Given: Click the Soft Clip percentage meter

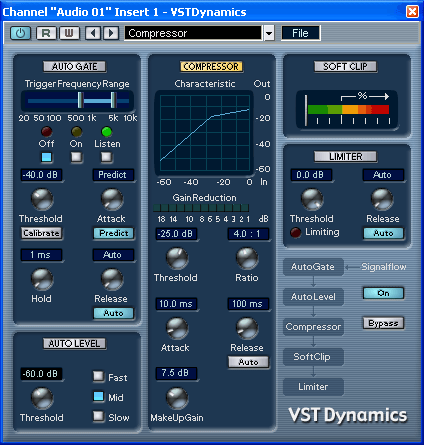Looking at the screenshot, I should tap(347, 110).
